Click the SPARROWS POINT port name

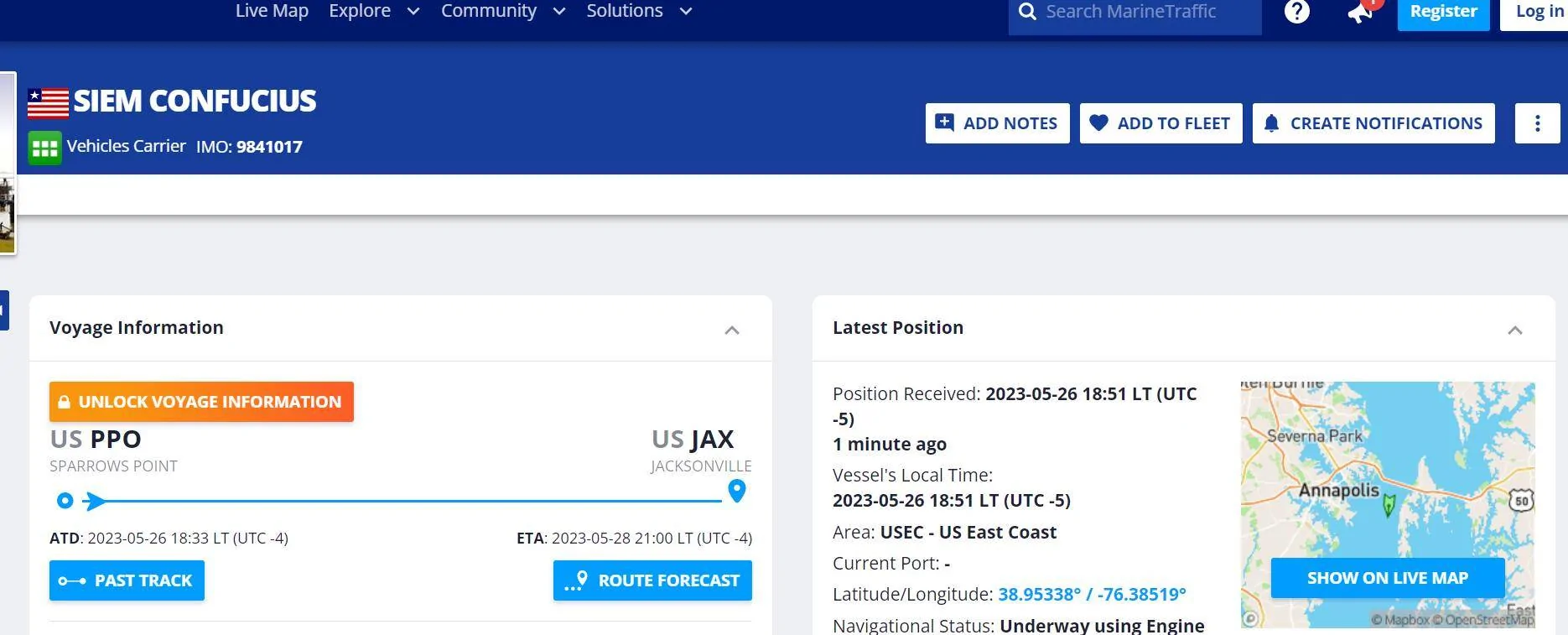tap(113, 466)
